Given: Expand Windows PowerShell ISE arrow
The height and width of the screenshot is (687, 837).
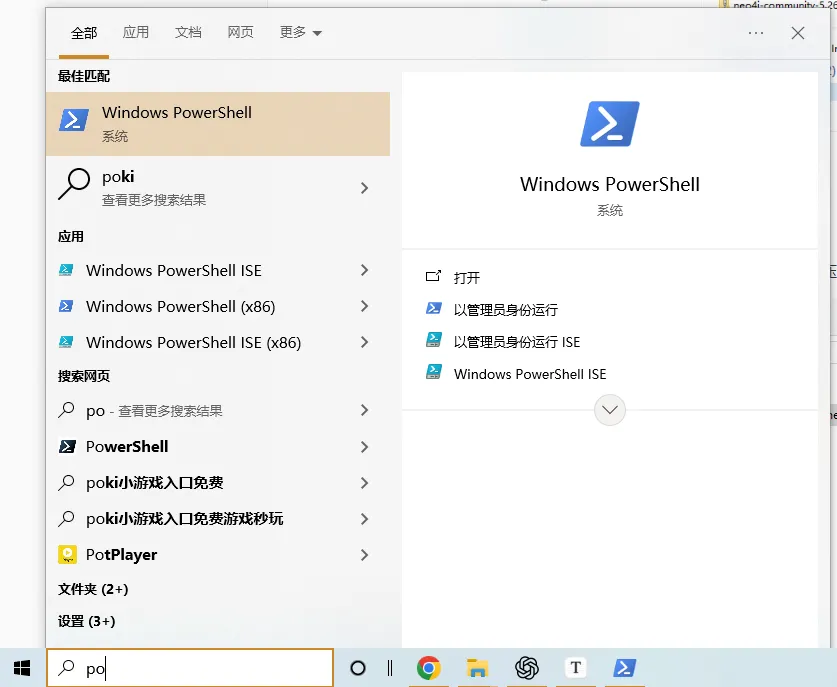Looking at the screenshot, I should (364, 270).
